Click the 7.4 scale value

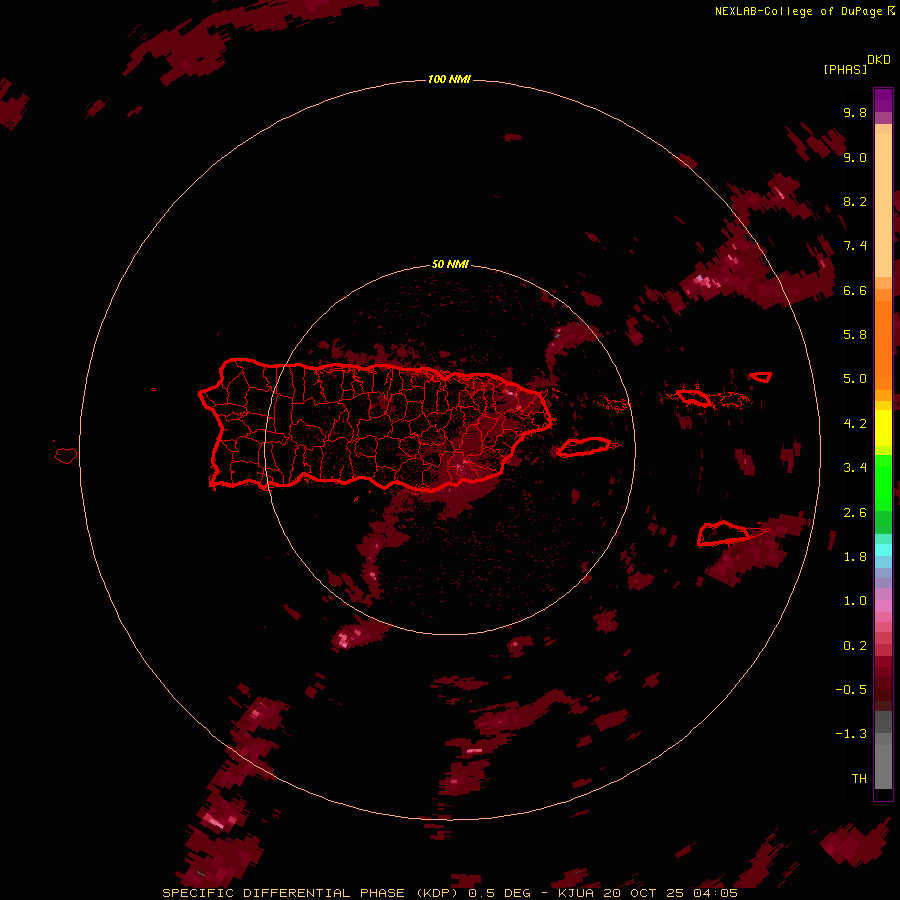tap(855, 246)
